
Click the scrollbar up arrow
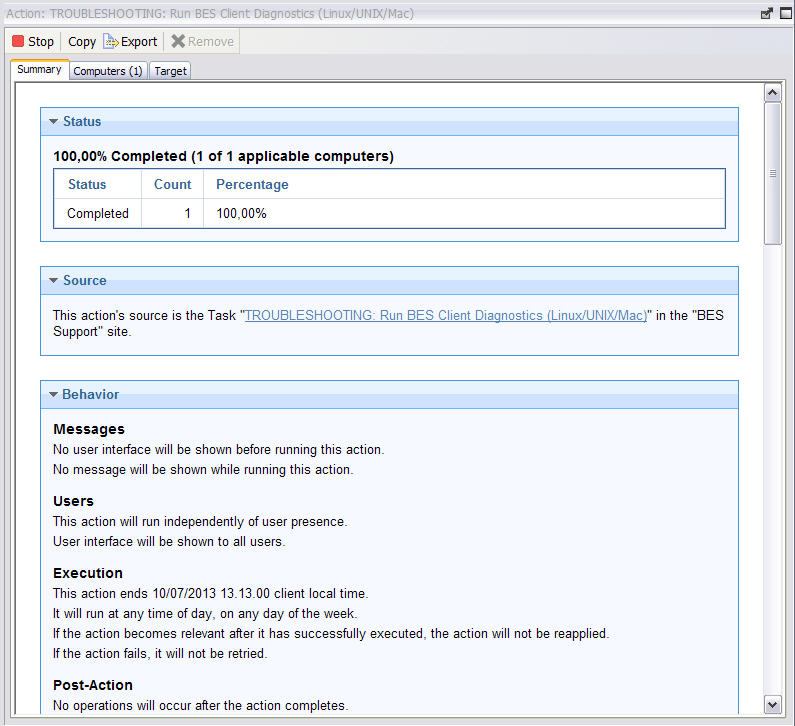click(x=772, y=93)
